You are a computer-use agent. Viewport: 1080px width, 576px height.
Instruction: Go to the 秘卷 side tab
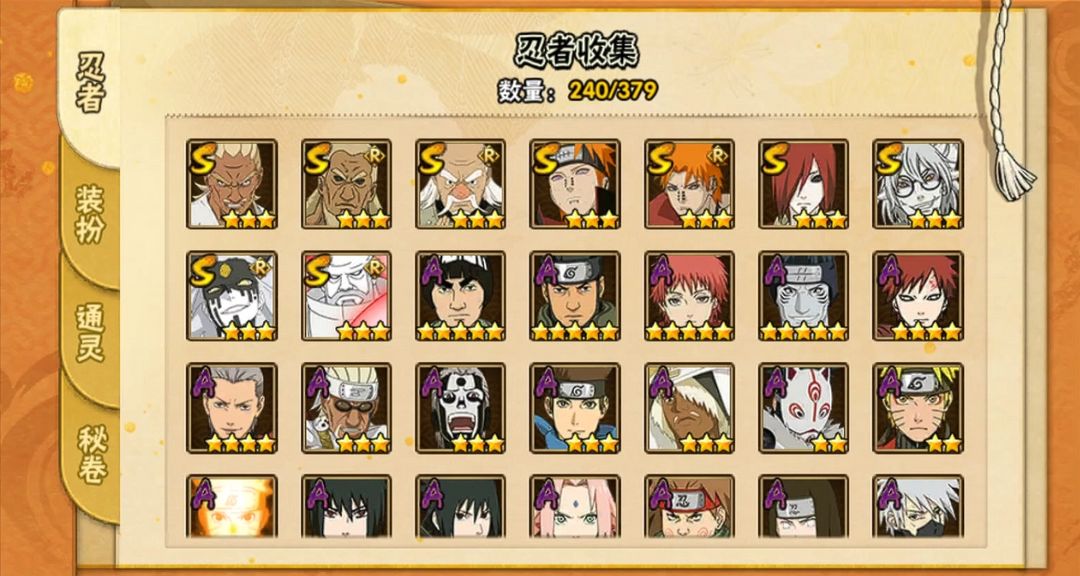(91, 453)
